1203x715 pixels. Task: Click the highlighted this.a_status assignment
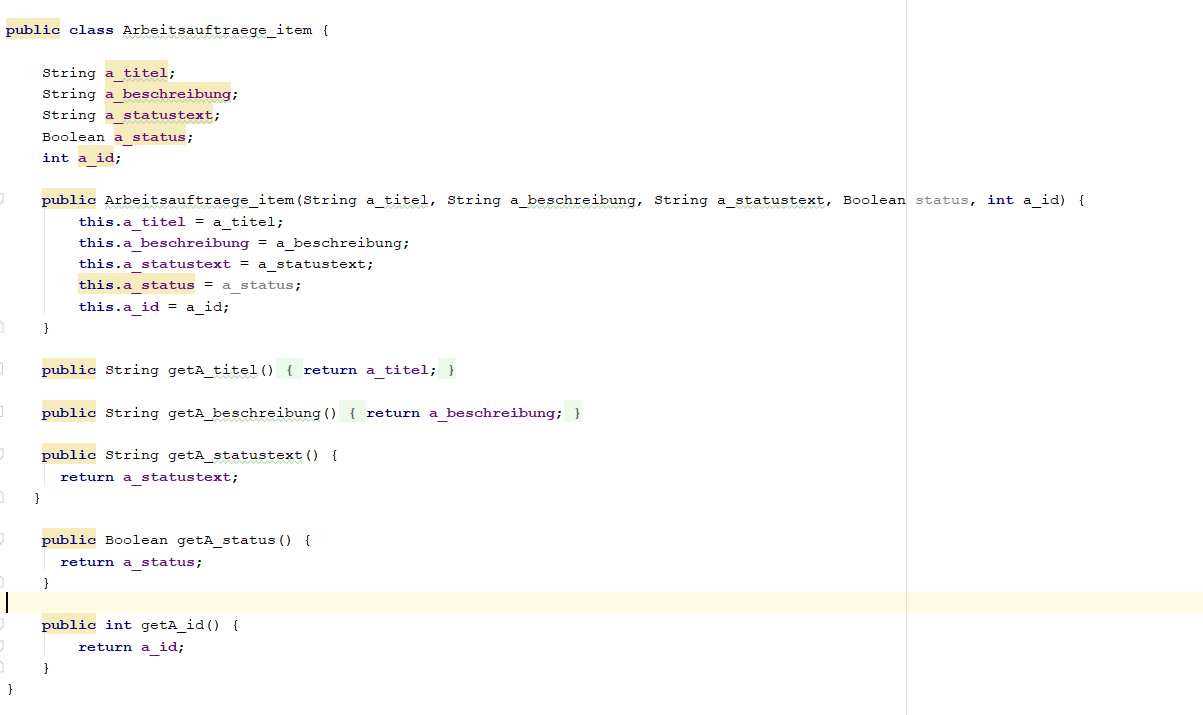[137, 285]
